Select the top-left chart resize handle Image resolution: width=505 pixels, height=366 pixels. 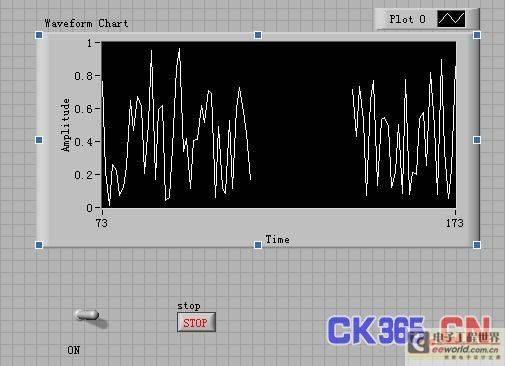[39, 35]
